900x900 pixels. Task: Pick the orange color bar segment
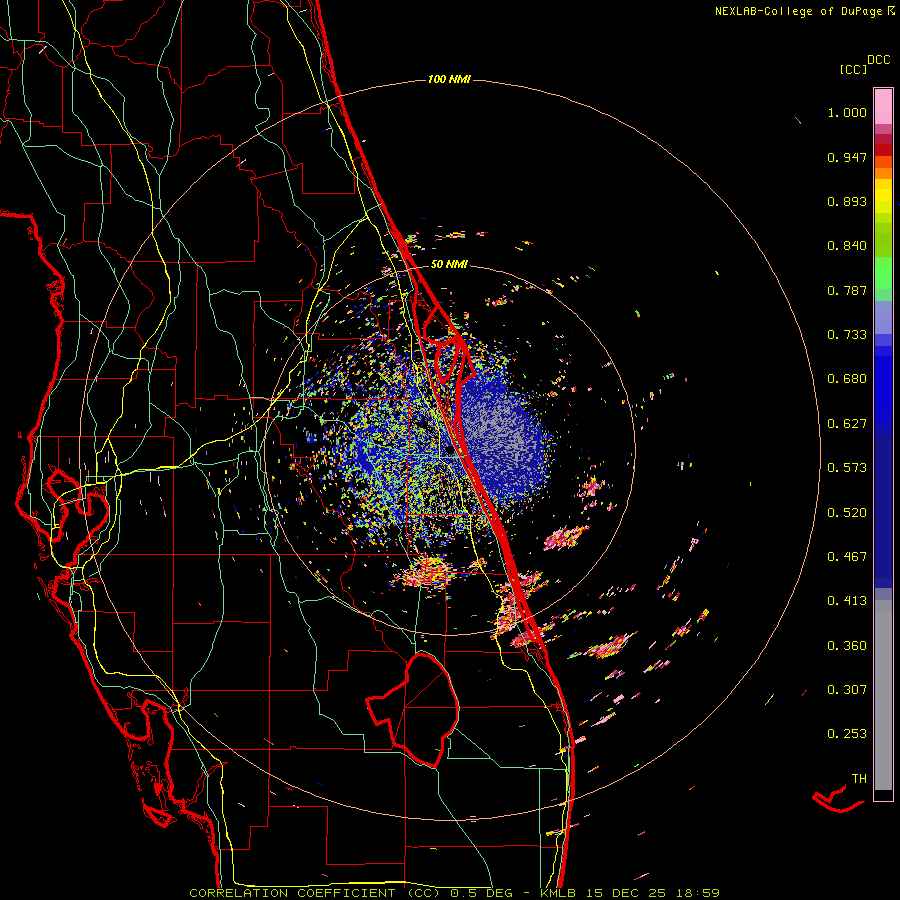[x=883, y=173]
